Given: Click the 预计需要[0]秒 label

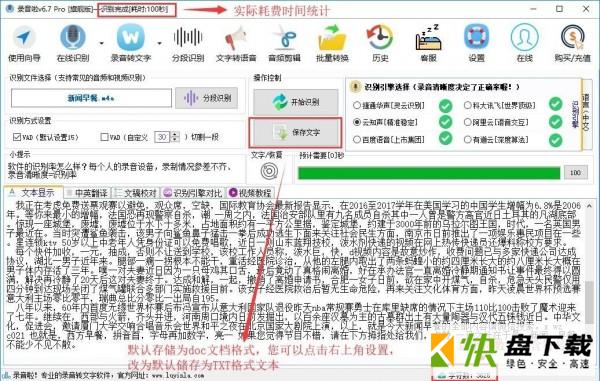Looking at the screenshot, I should 321,156.
